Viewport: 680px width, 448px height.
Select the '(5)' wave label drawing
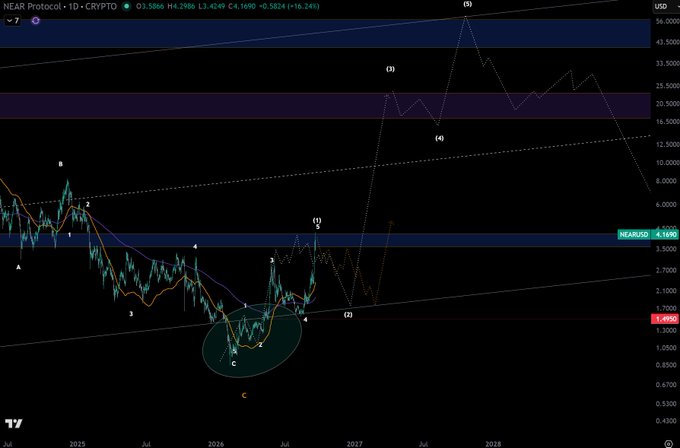[468, 4]
